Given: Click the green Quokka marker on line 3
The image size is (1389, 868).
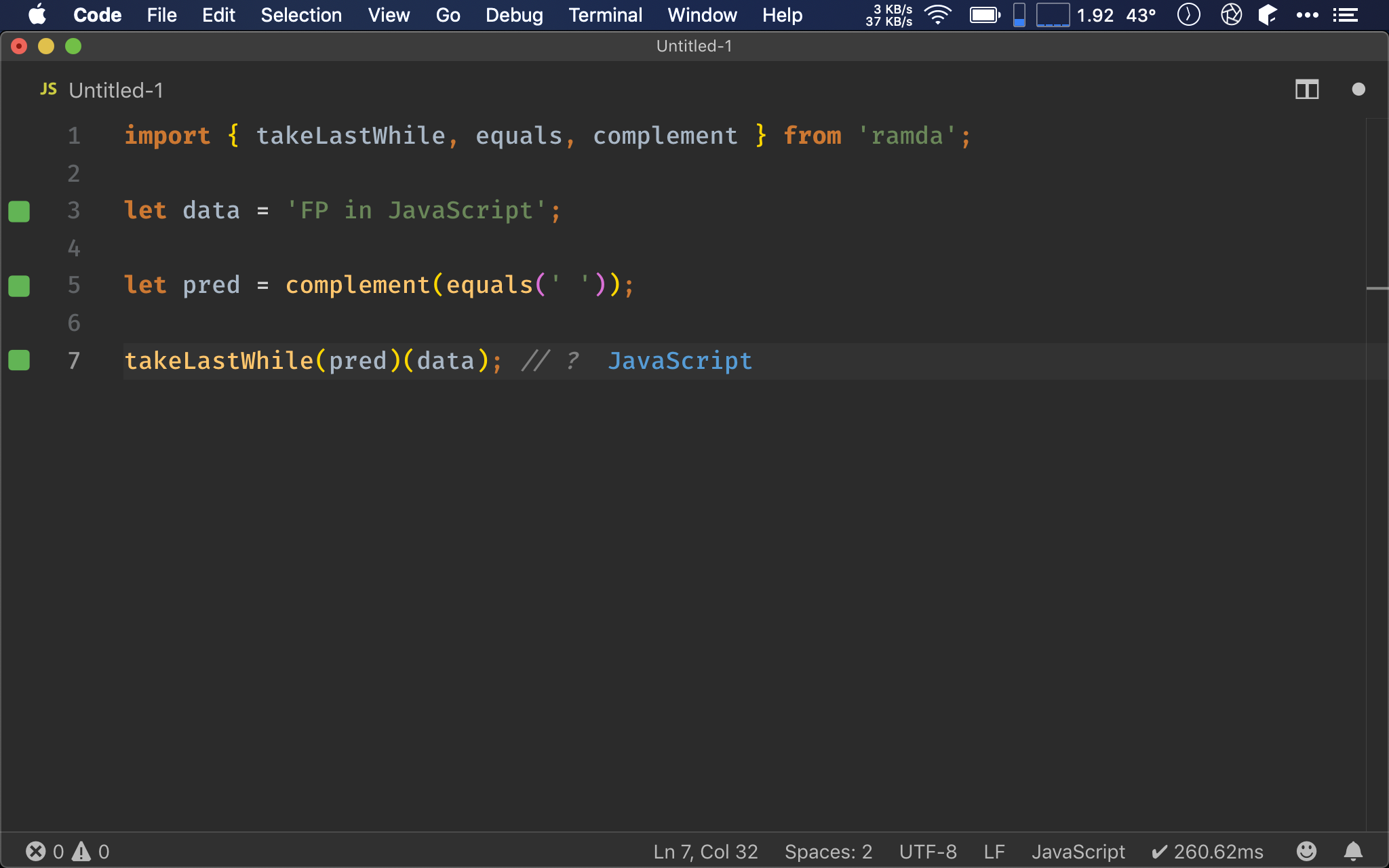Looking at the screenshot, I should pyautogui.click(x=19, y=211).
